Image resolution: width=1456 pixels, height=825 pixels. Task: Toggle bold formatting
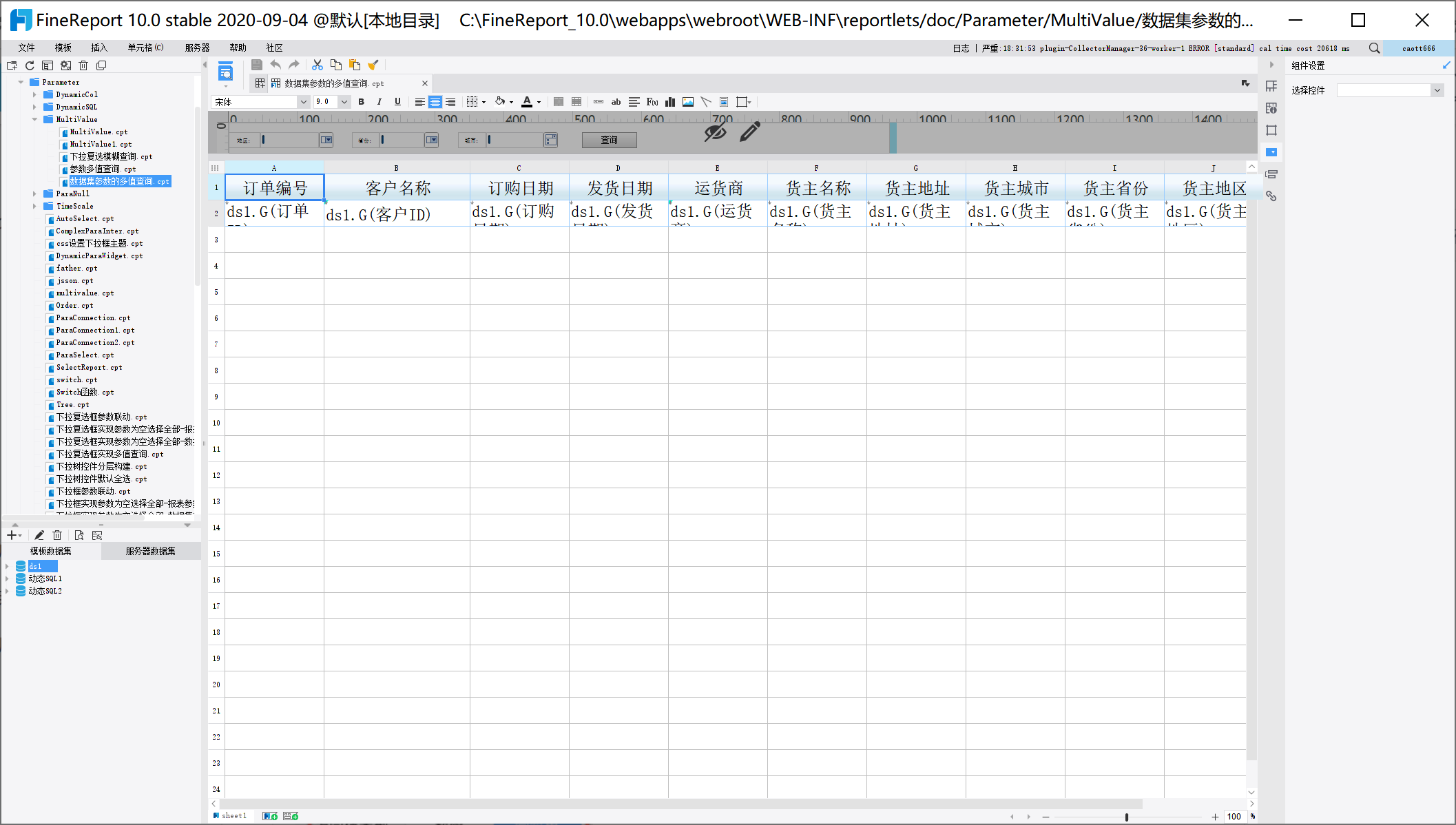pos(361,102)
